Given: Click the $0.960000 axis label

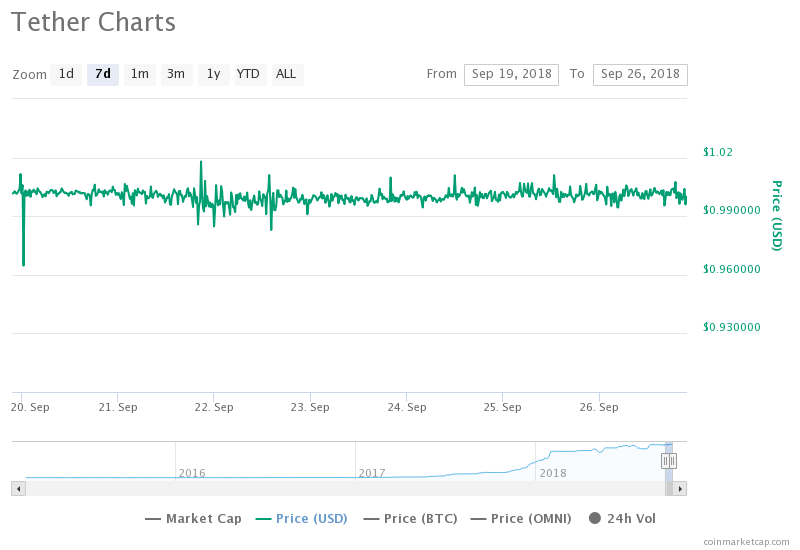Looking at the screenshot, I should [732, 269].
